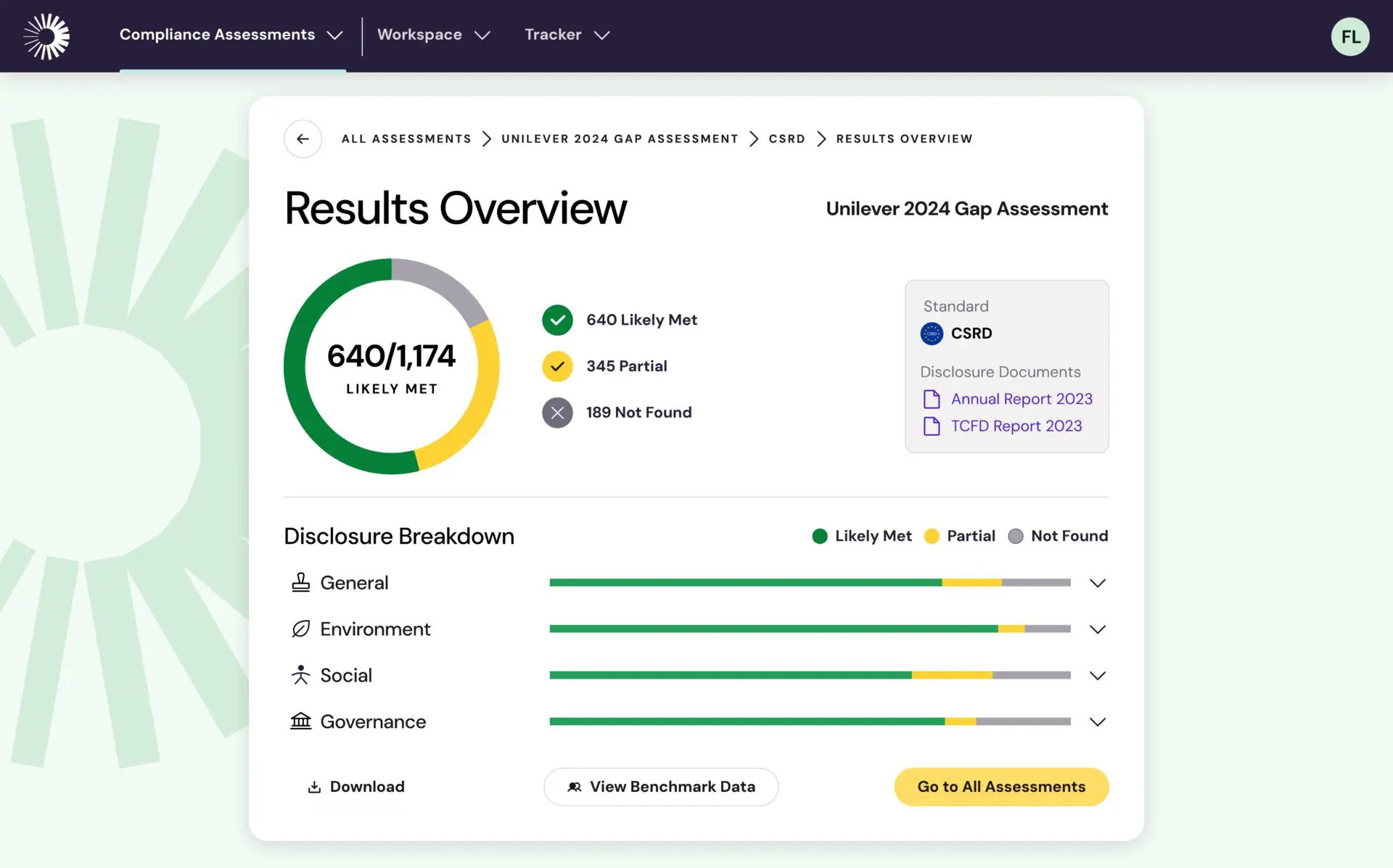Navigate to Unilever 2024 Gap Assessment breadcrumb
The width and height of the screenshot is (1393, 868).
pyautogui.click(x=620, y=139)
